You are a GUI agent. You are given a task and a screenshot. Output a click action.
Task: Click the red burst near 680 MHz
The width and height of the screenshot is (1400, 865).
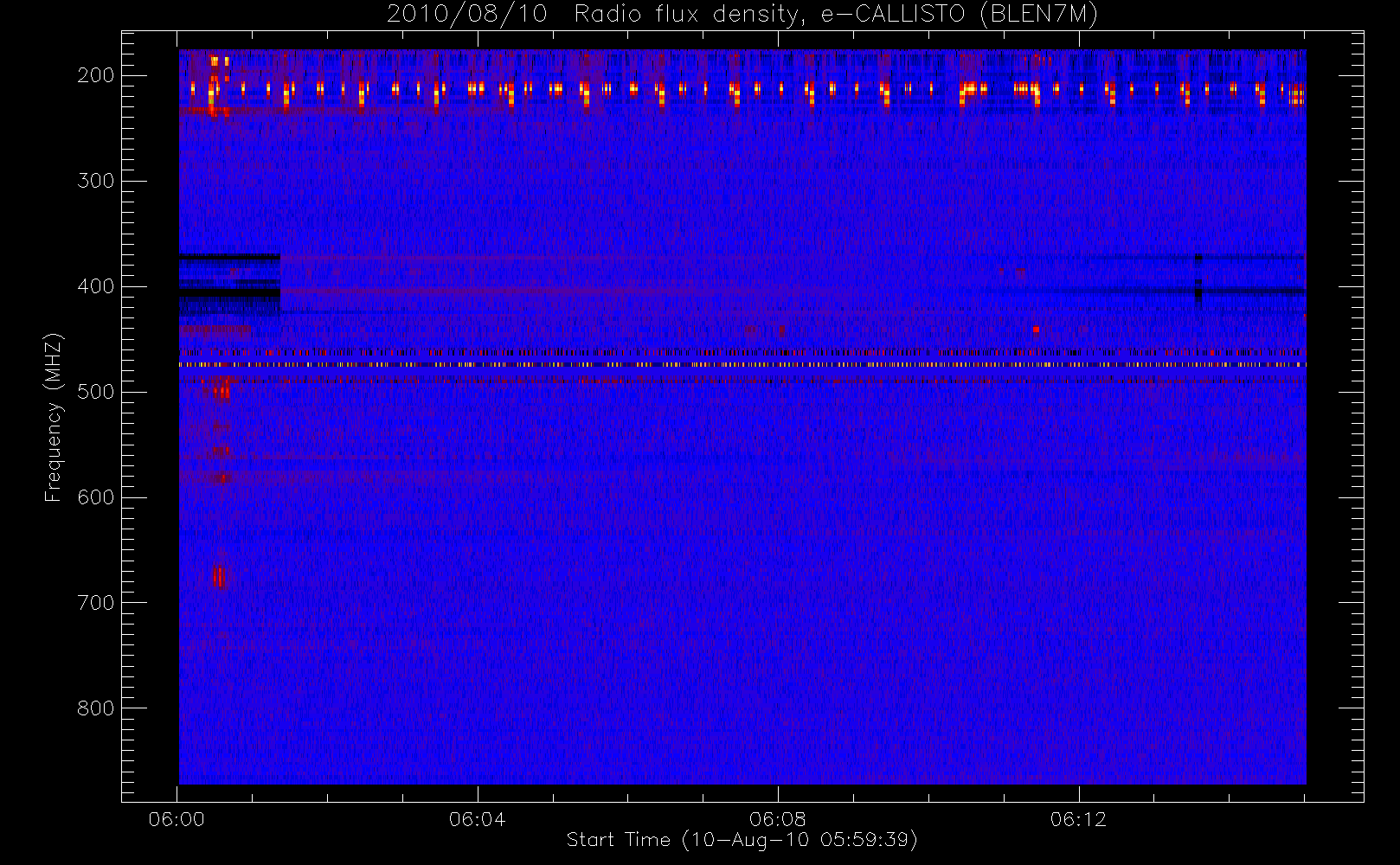[x=219, y=576]
